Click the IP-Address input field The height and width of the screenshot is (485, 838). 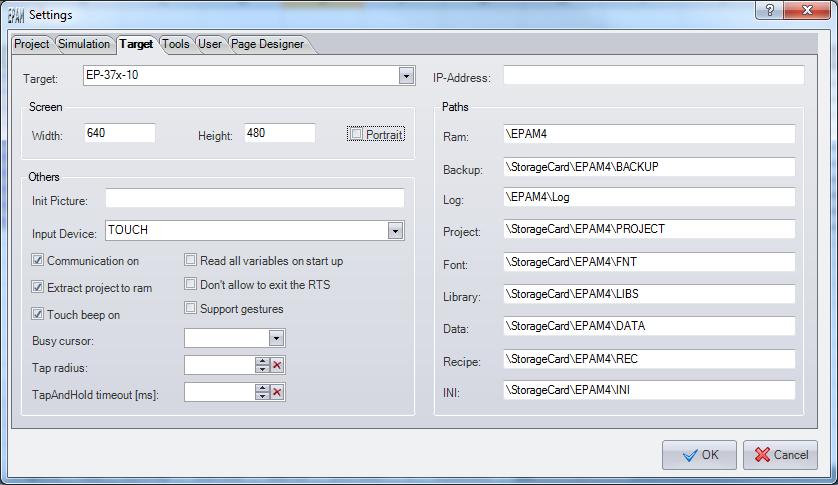654,75
